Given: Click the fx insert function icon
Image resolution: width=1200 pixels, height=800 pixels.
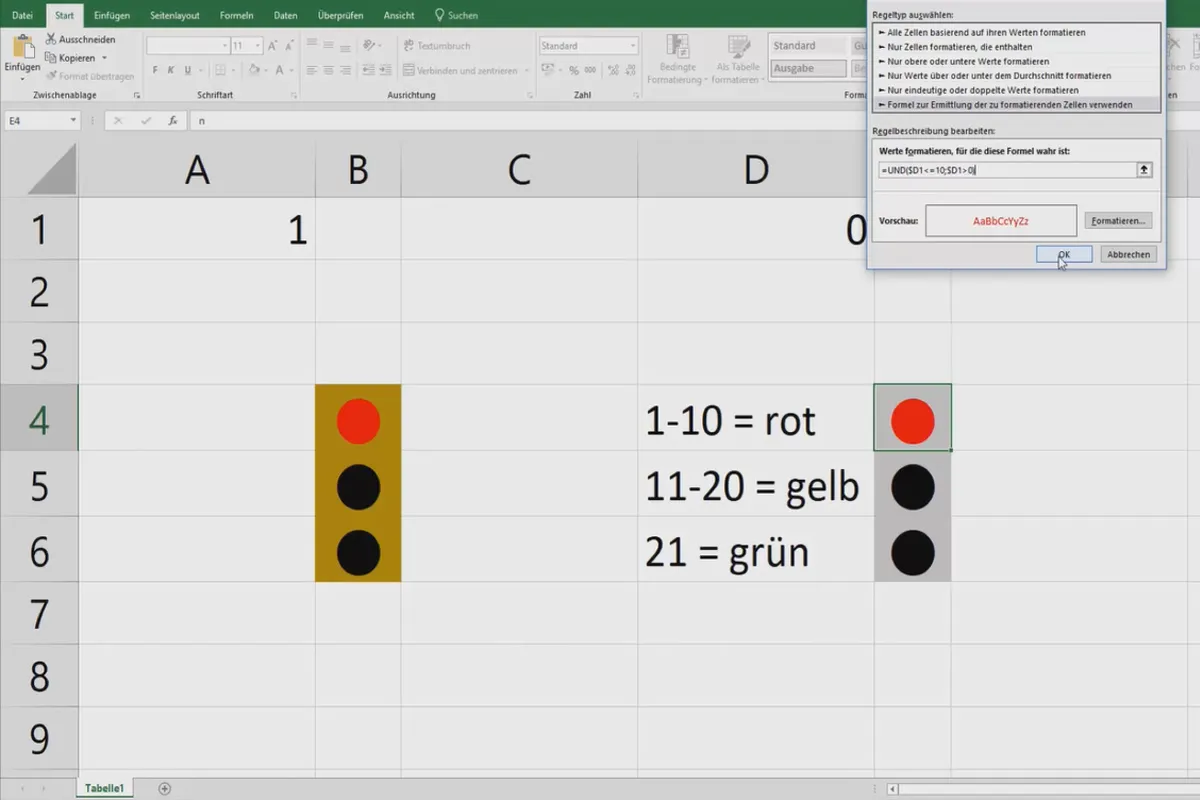Looking at the screenshot, I should [173, 120].
